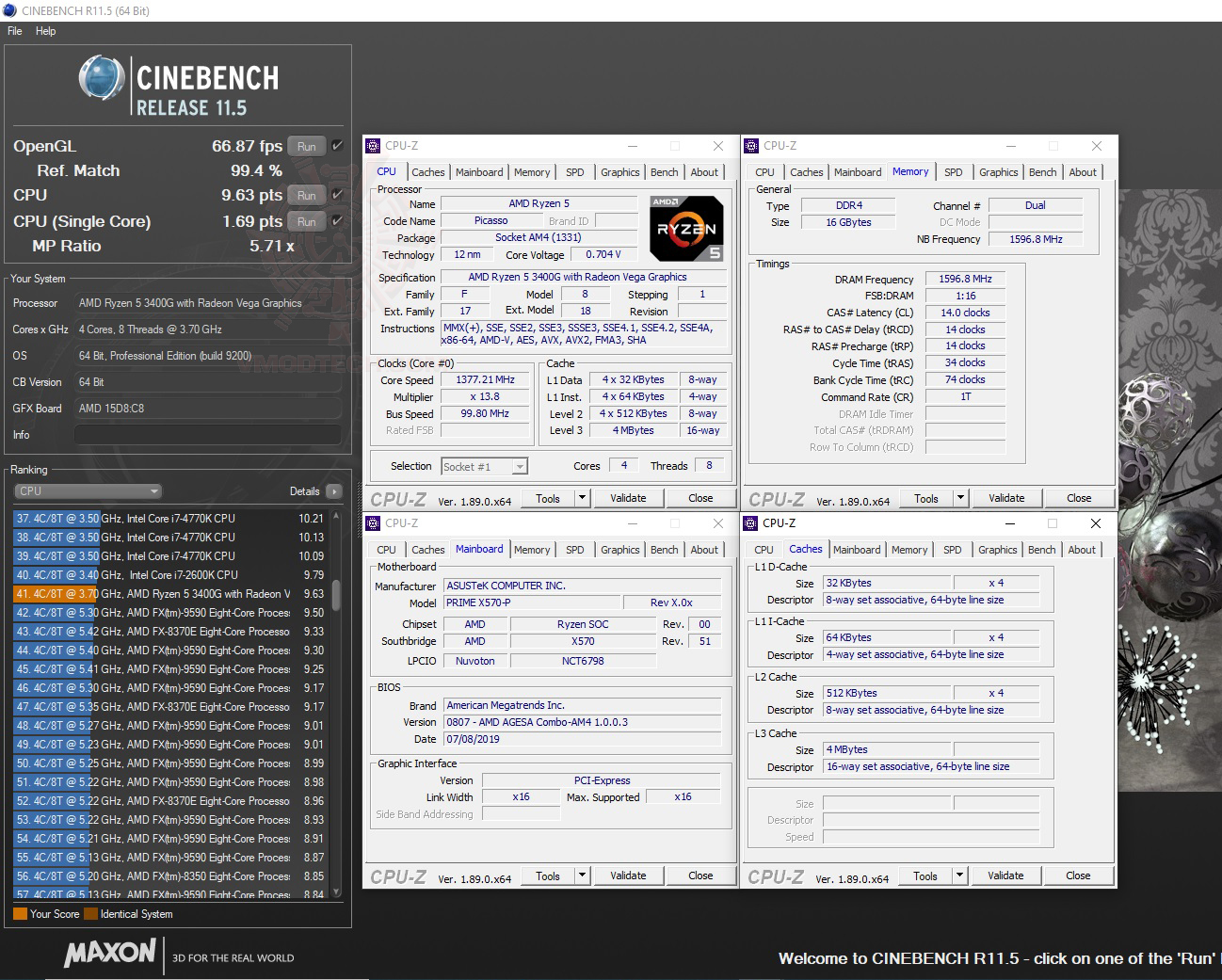Click the CPU-Z icon in the Memory window title bar
Image resolution: width=1222 pixels, height=980 pixels.
(751, 146)
